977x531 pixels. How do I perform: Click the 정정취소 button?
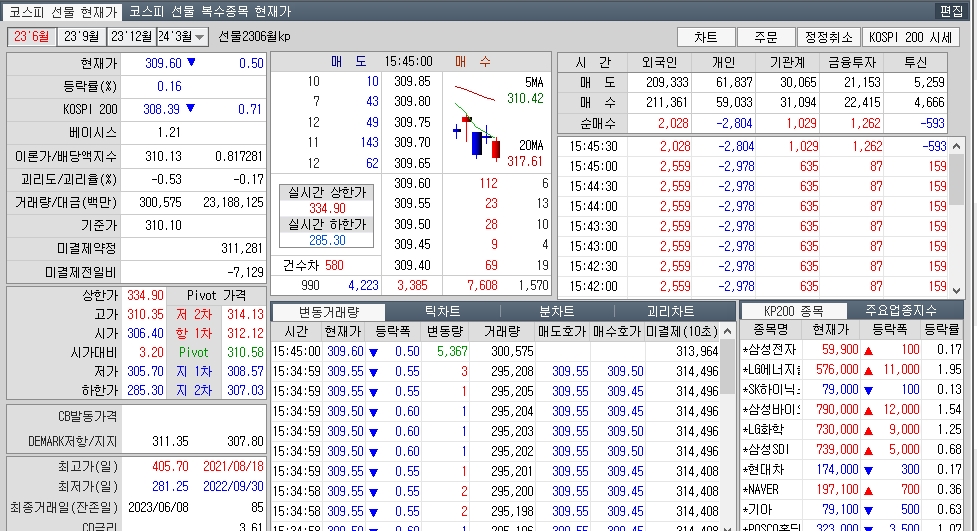(827, 37)
